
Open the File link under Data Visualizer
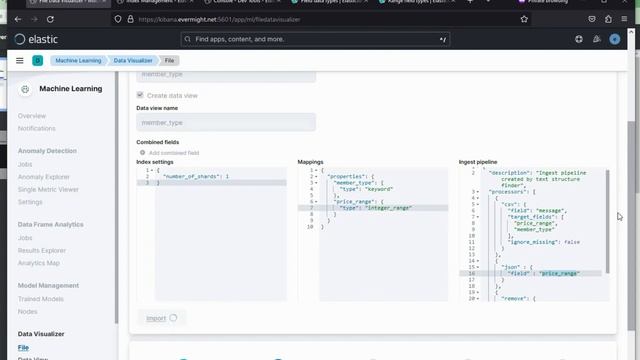tap(23, 348)
